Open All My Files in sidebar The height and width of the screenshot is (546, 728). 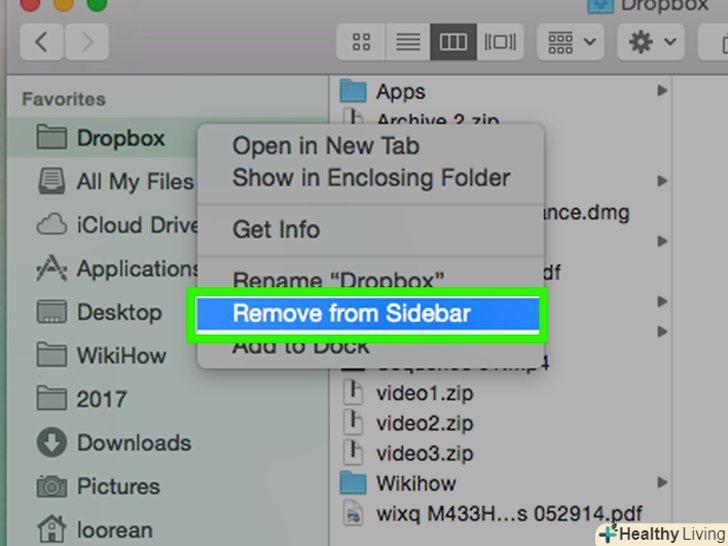115,182
